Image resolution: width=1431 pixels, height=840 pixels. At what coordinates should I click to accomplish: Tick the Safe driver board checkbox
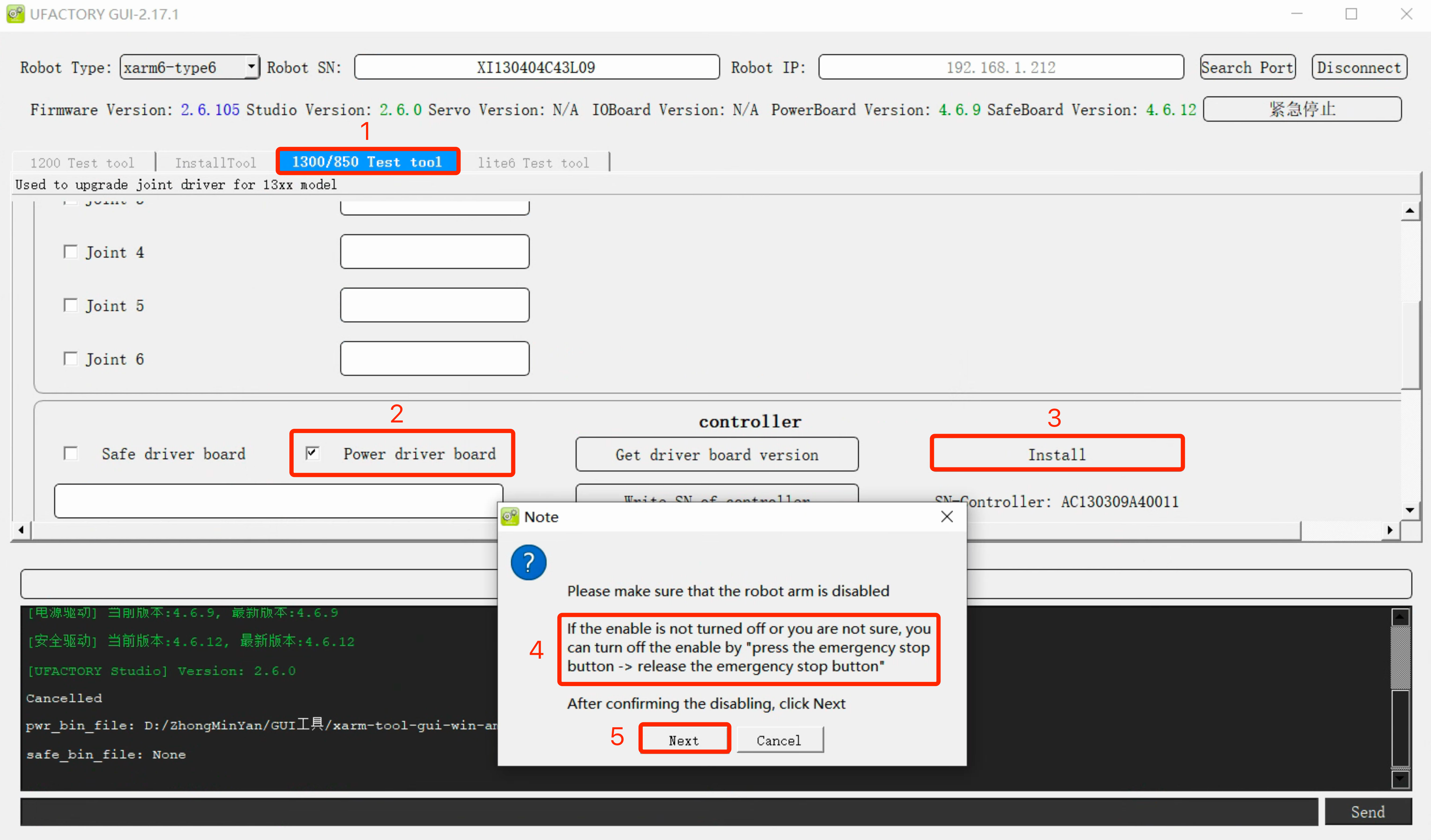(70, 453)
